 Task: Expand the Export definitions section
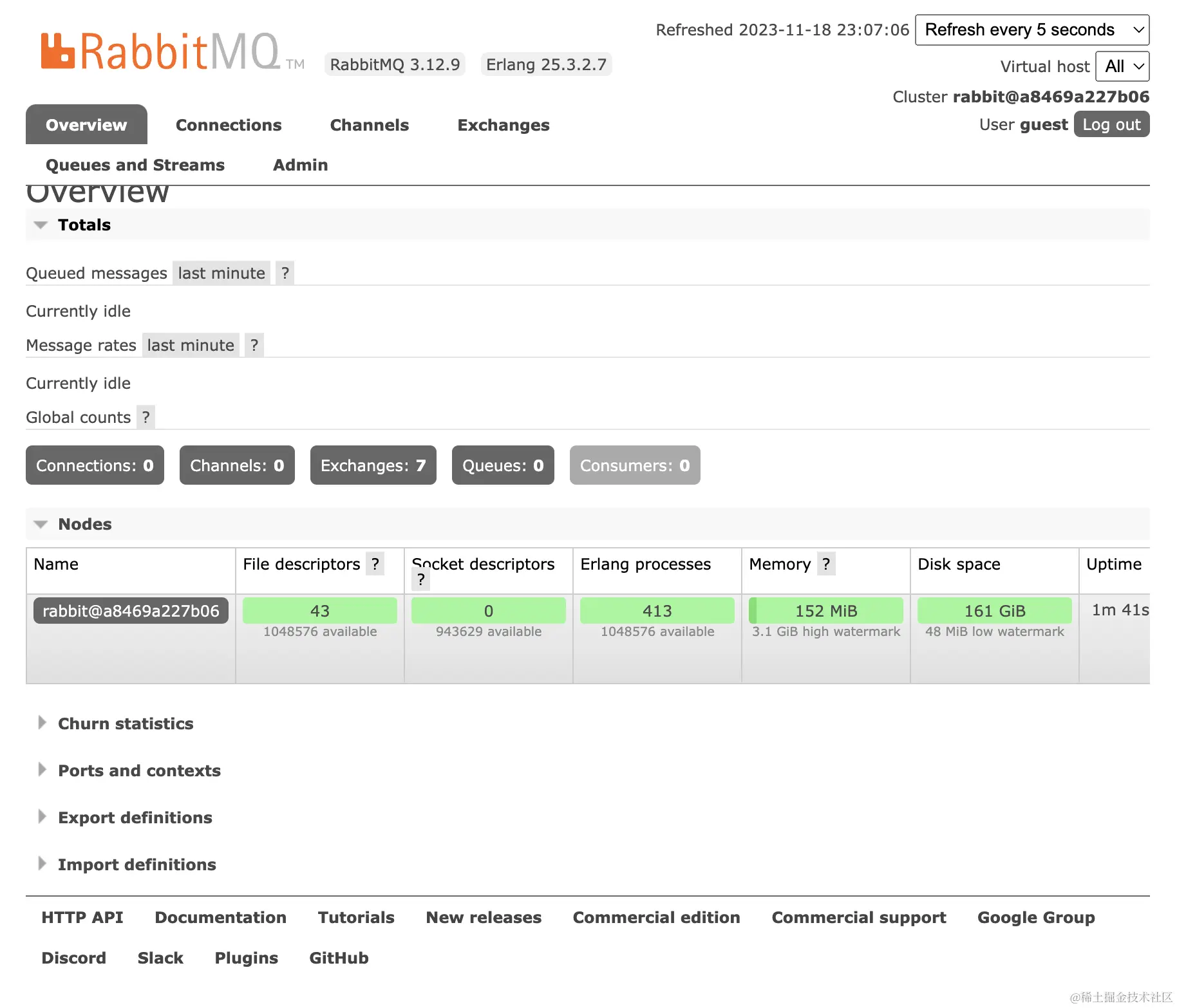pyautogui.click(x=135, y=817)
